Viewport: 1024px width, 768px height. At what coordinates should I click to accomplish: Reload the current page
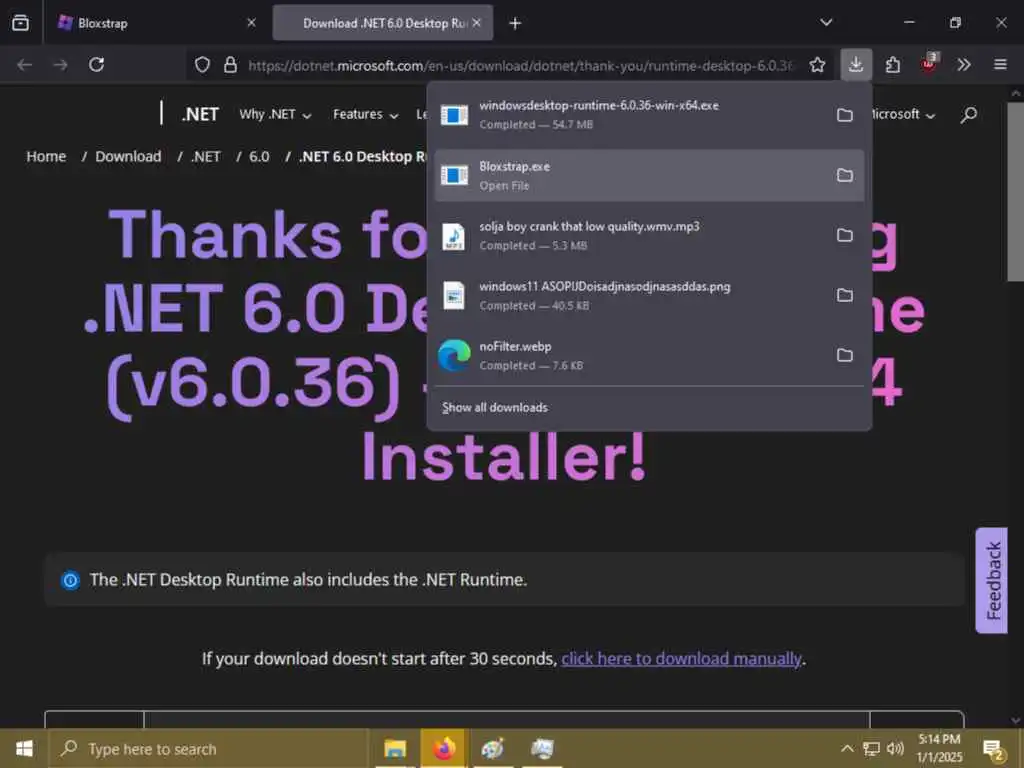[x=97, y=65]
